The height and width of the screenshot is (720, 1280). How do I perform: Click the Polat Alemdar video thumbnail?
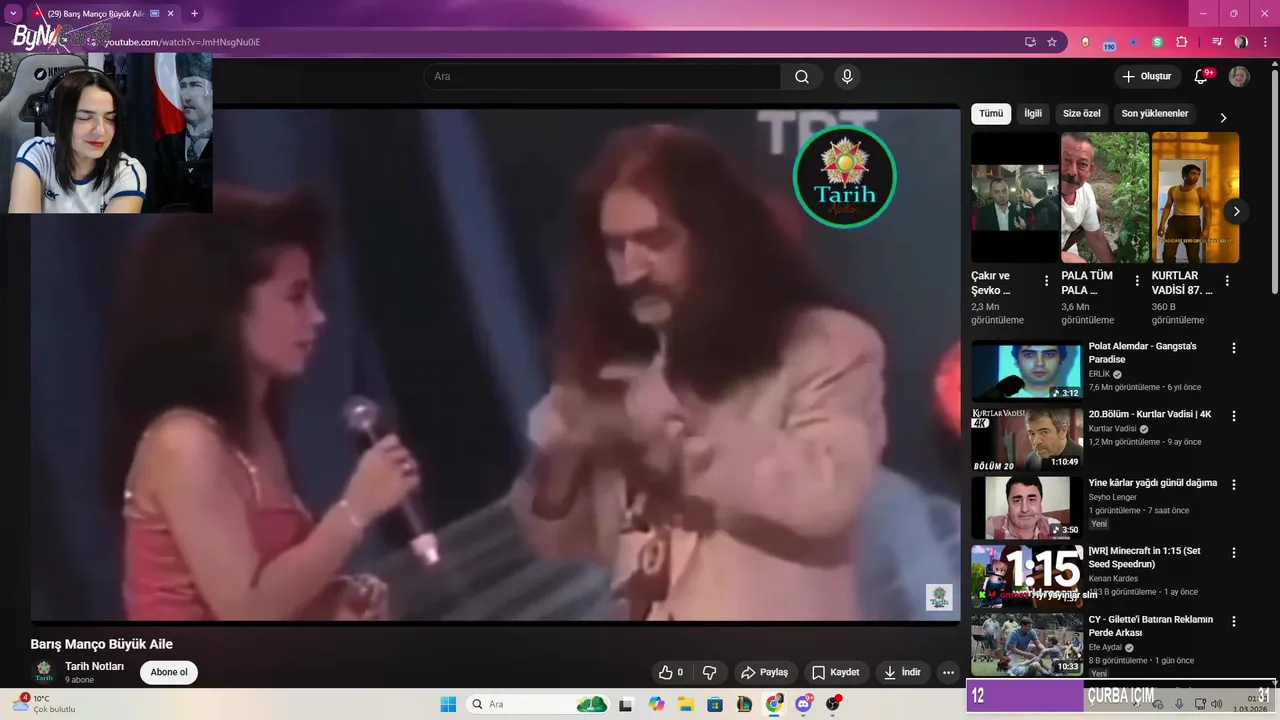pyautogui.click(x=1027, y=371)
